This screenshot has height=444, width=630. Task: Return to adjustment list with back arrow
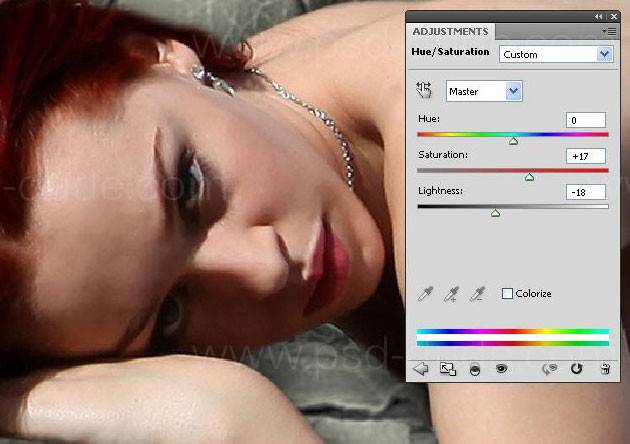(421, 368)
